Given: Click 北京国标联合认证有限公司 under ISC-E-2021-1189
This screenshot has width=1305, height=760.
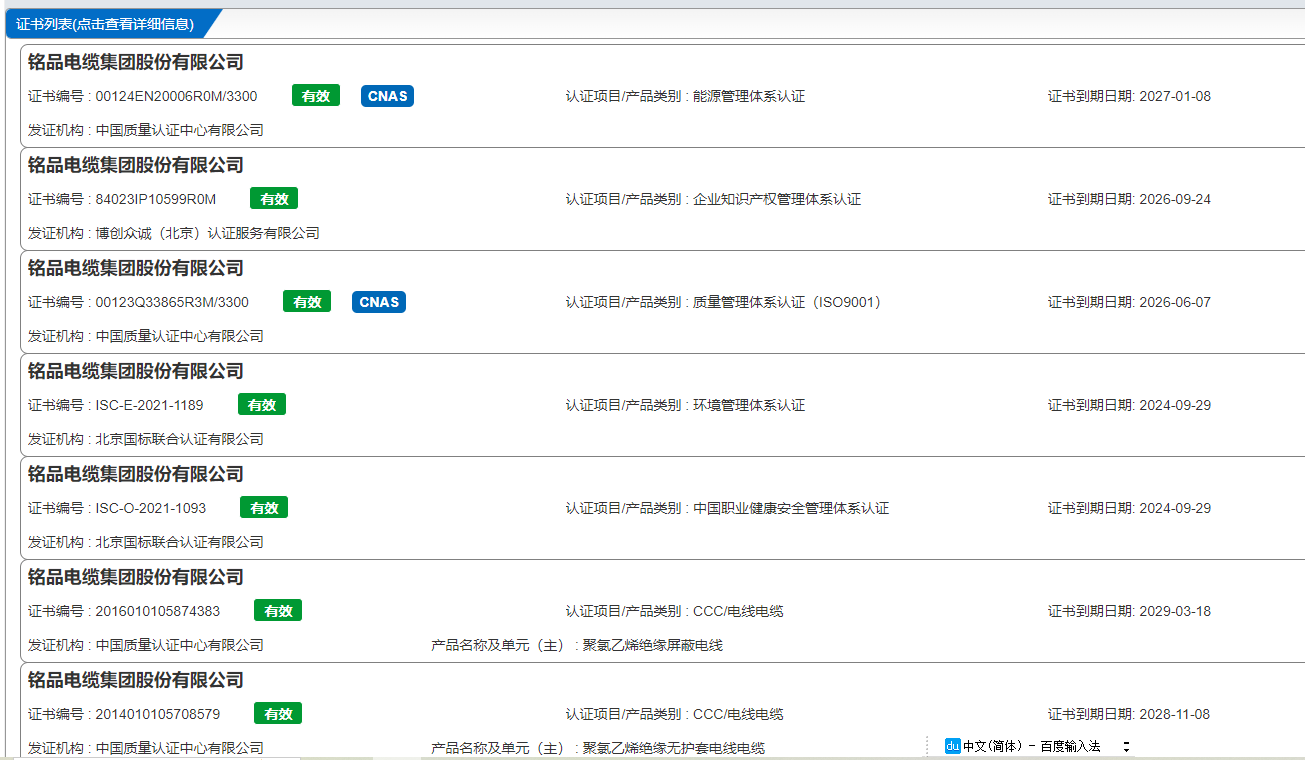Looking at the screenshot, I should [179, 440].
